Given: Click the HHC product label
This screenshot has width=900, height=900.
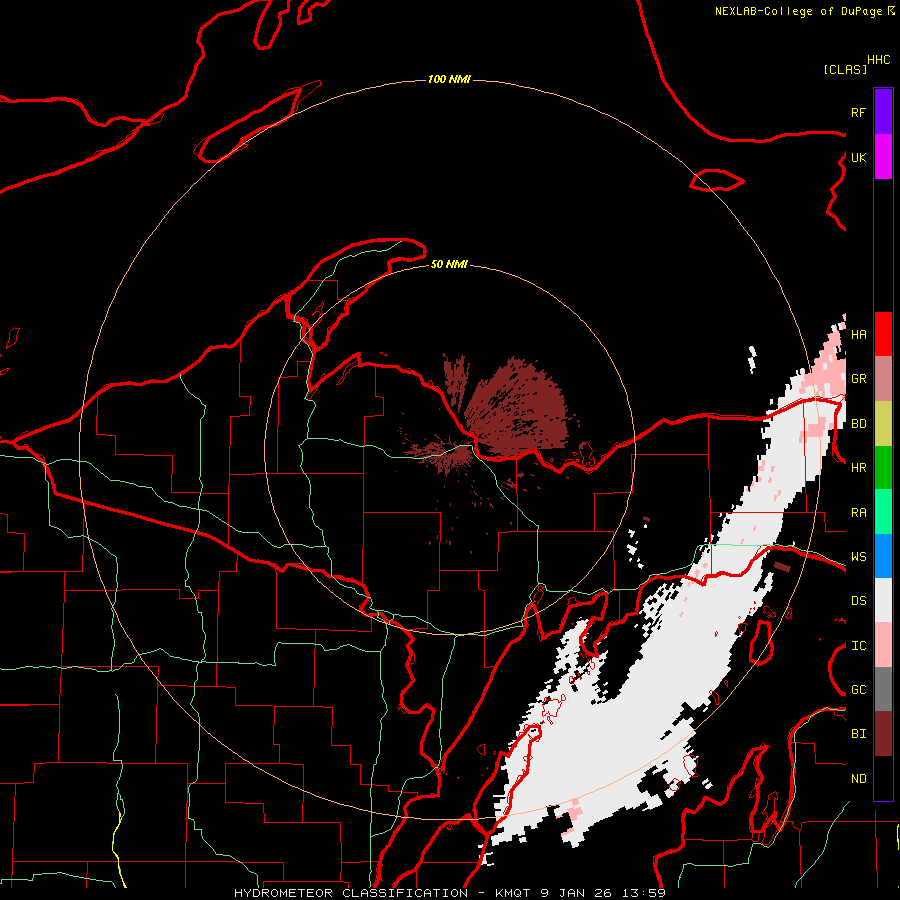Looking at the screenshot, I should pos(878,60).
